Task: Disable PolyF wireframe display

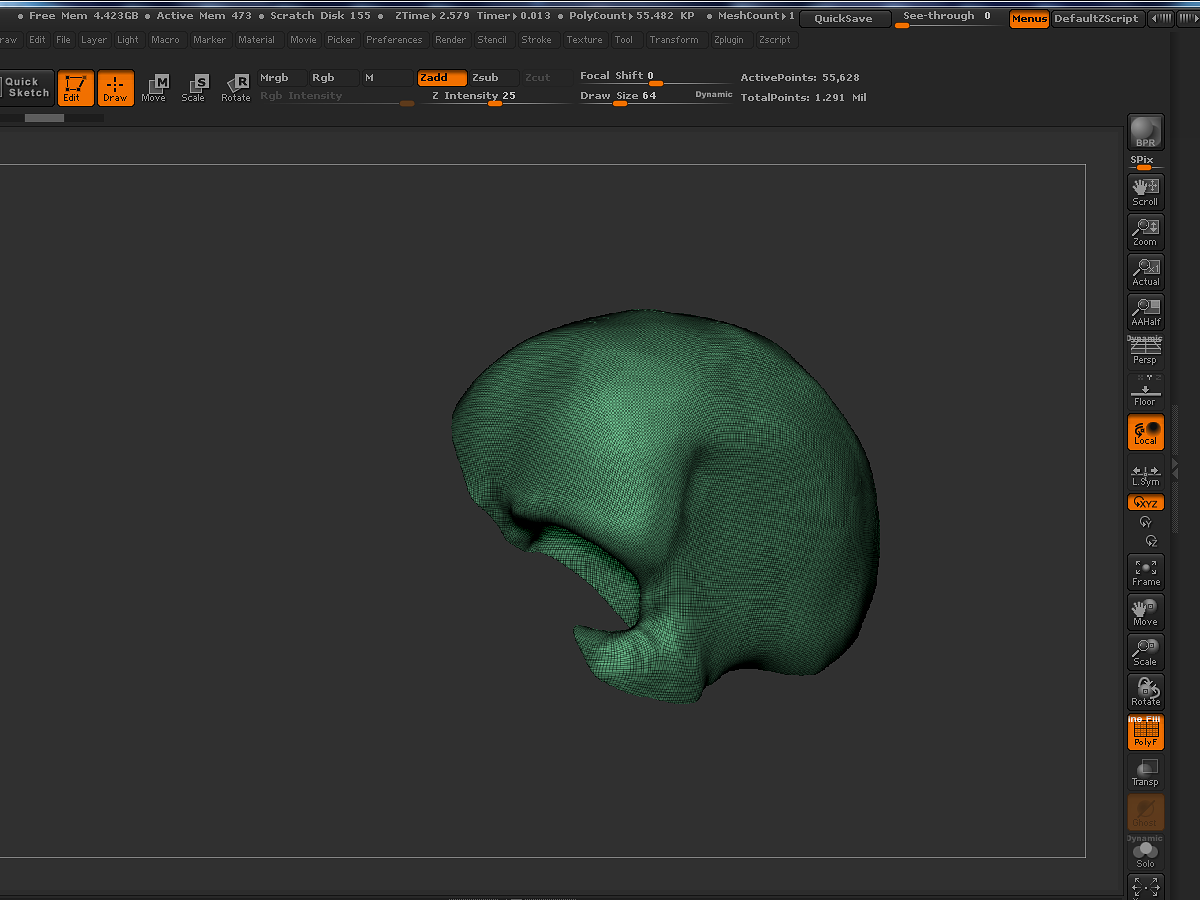Action: click(1145, 733)
